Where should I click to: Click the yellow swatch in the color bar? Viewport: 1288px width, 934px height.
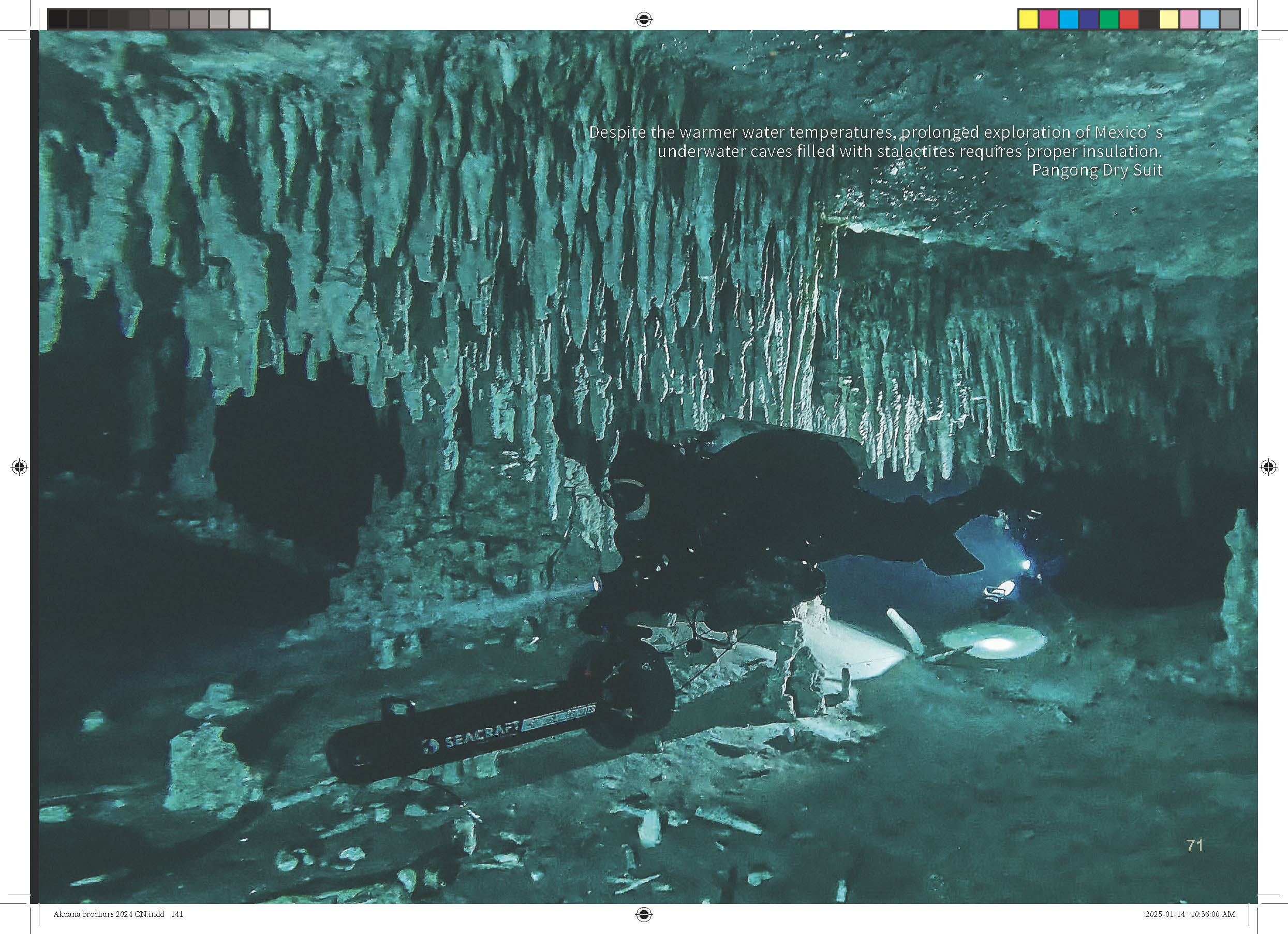1028,19
